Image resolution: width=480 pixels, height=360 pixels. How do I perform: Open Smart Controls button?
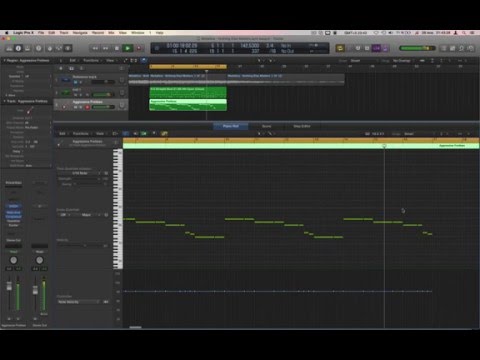[x=50, y=48]
